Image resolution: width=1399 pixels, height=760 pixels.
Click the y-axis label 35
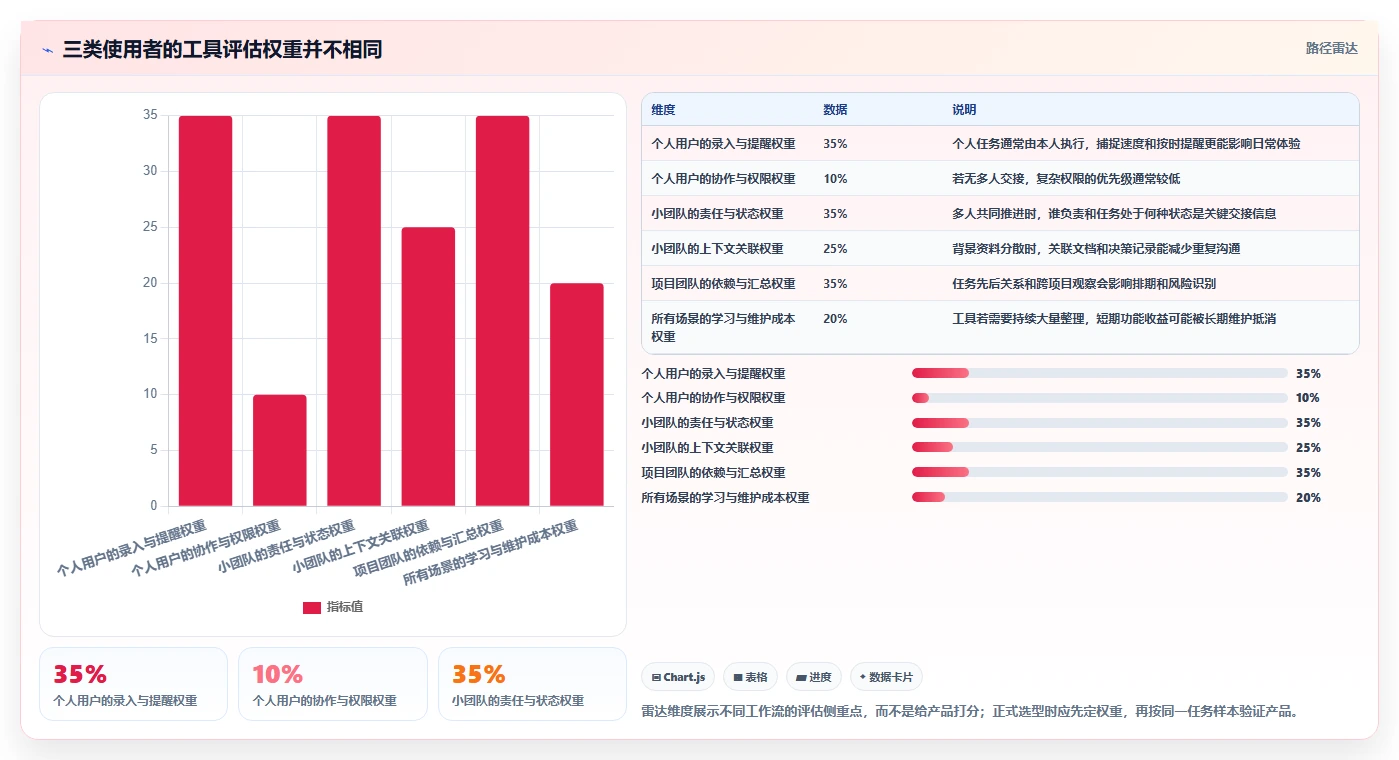pos(150,115)
